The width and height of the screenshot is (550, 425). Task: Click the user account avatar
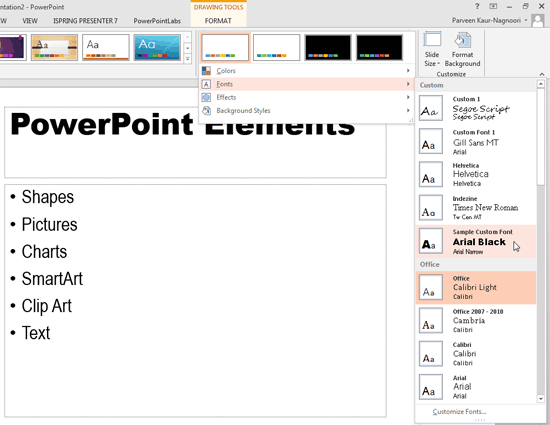[x=538, y=21]
